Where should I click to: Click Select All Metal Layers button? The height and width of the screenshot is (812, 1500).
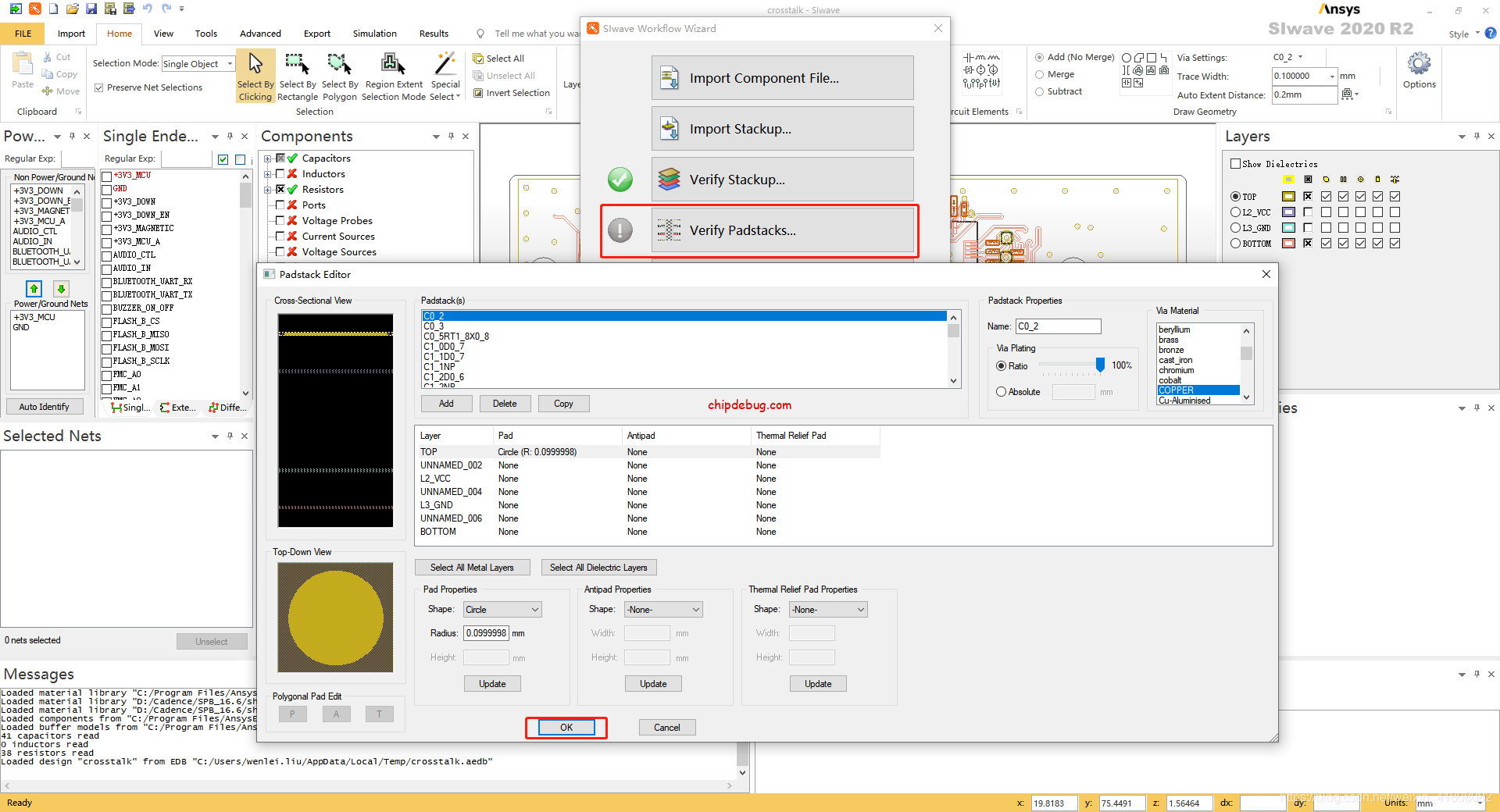pyautogui.click(x=472, y=568)
